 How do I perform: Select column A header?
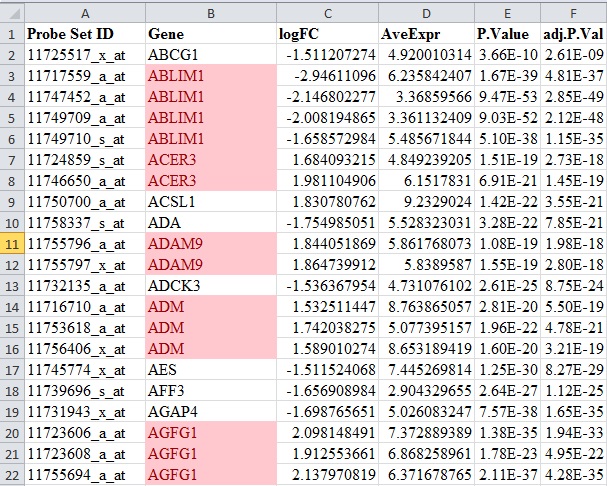(x=85, y=14)
